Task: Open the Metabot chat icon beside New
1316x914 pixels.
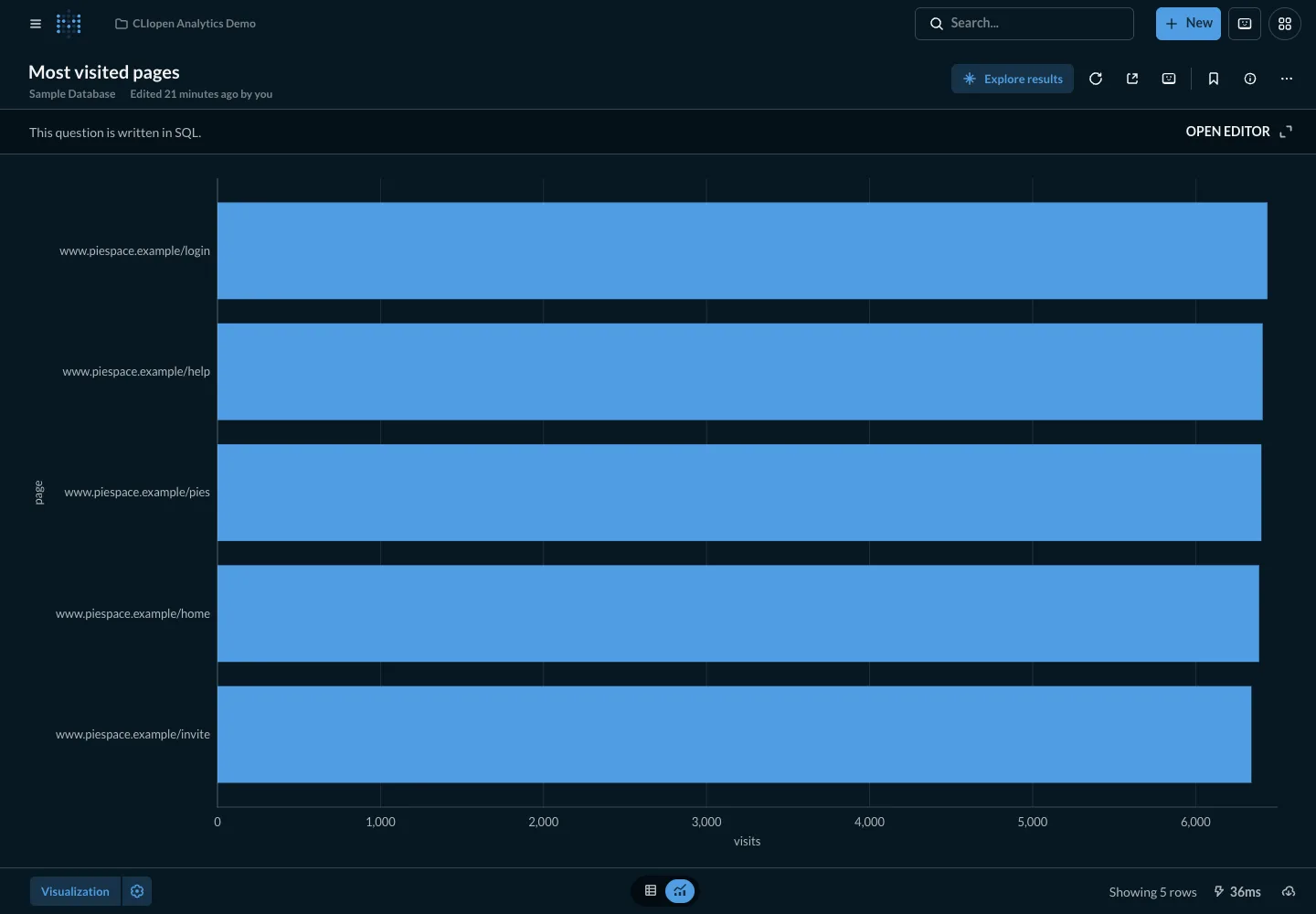Action: tap(1245, 24)
